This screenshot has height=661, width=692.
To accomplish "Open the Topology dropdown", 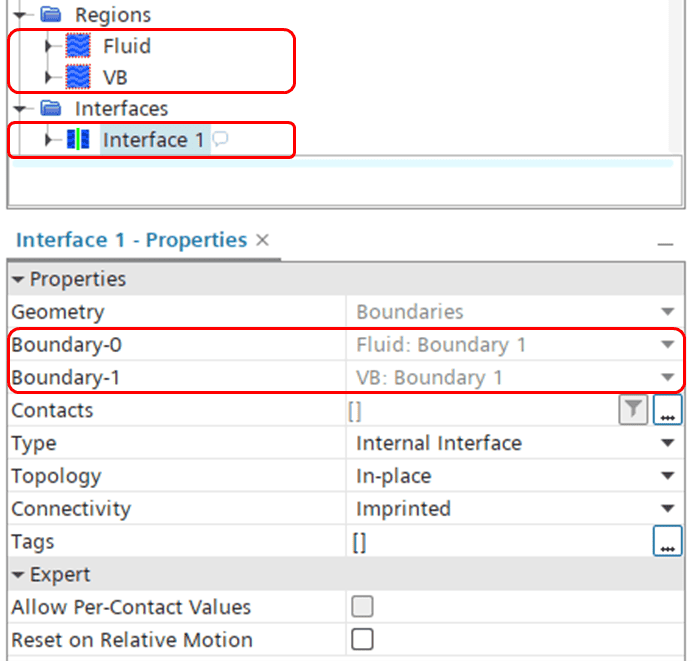I will coord(667,476).
